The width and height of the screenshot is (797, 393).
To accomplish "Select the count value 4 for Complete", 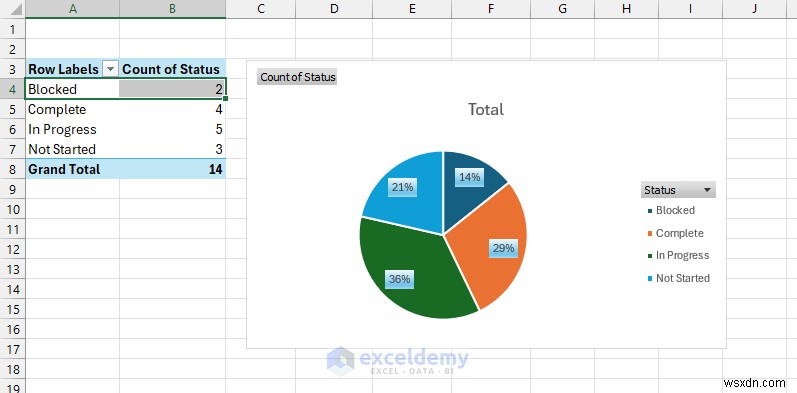I will (x=172, y=109).
